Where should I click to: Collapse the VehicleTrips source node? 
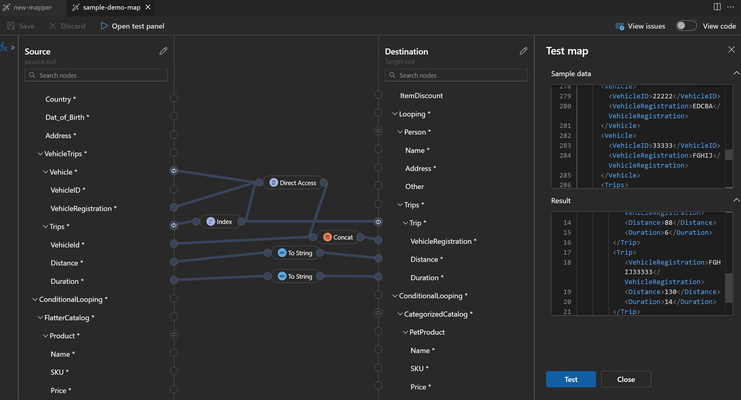[40, 154]
